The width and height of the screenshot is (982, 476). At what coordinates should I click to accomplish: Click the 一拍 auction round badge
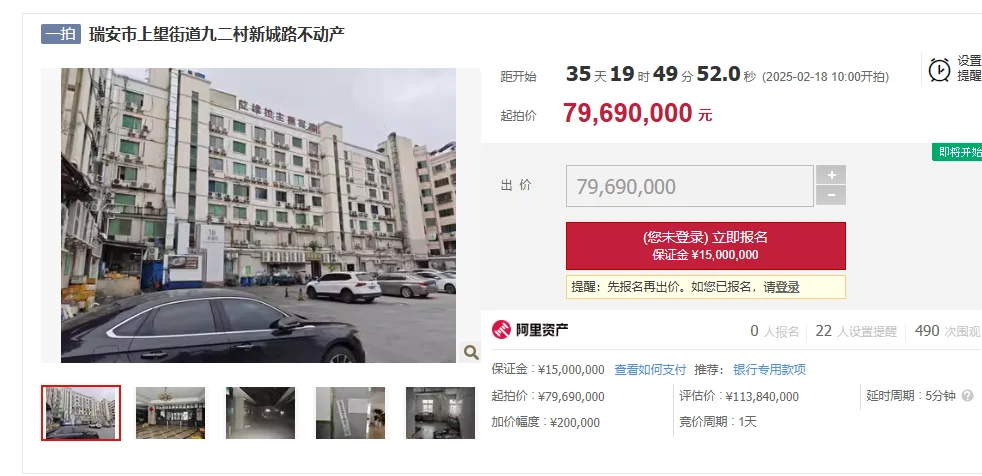point(61,34)
